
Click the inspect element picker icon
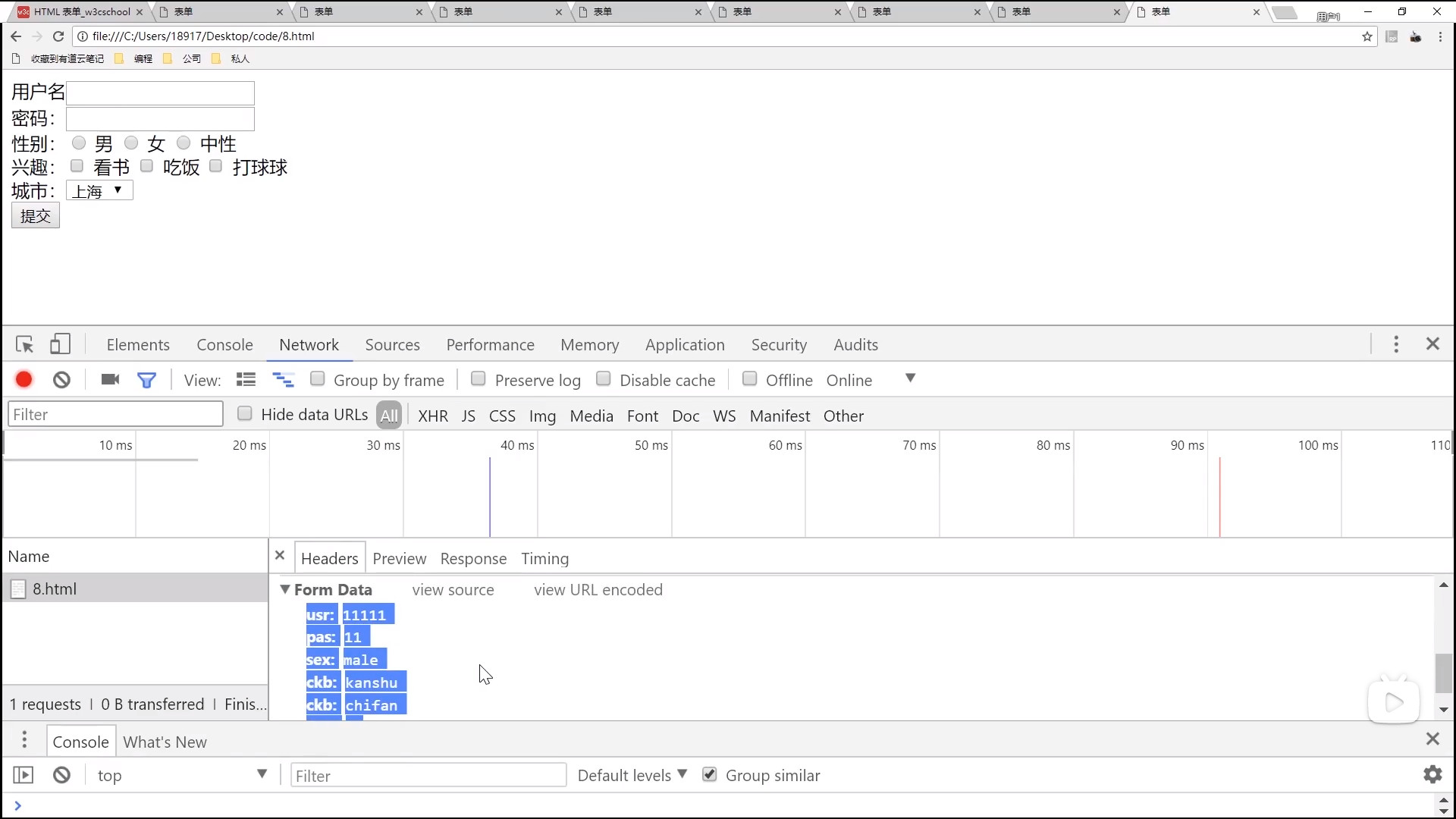click(x=24, y=345)
